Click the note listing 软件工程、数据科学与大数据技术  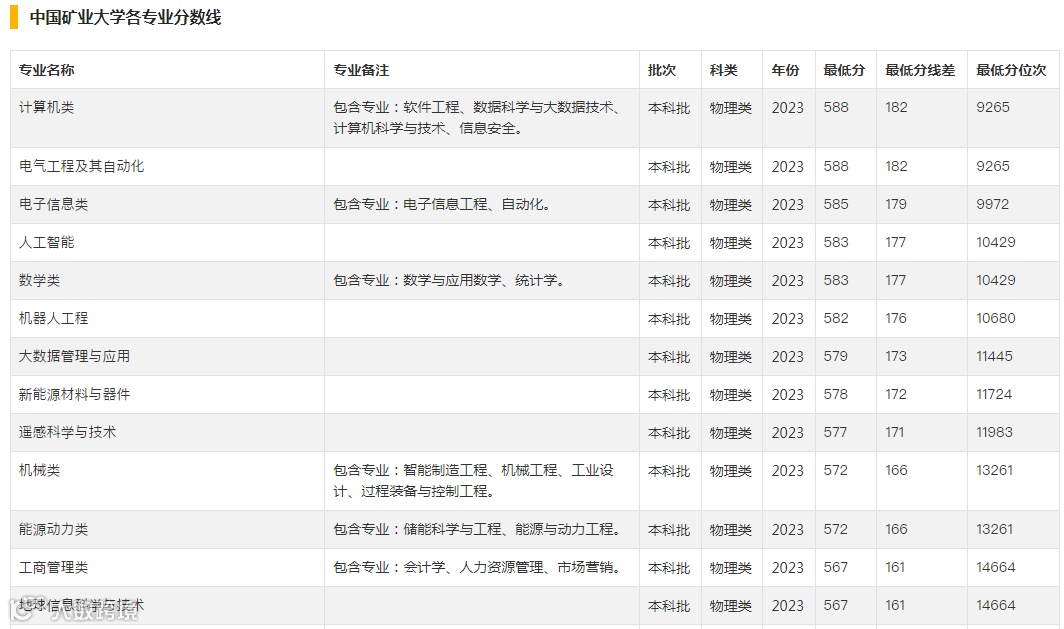click(x=476, y=117)
